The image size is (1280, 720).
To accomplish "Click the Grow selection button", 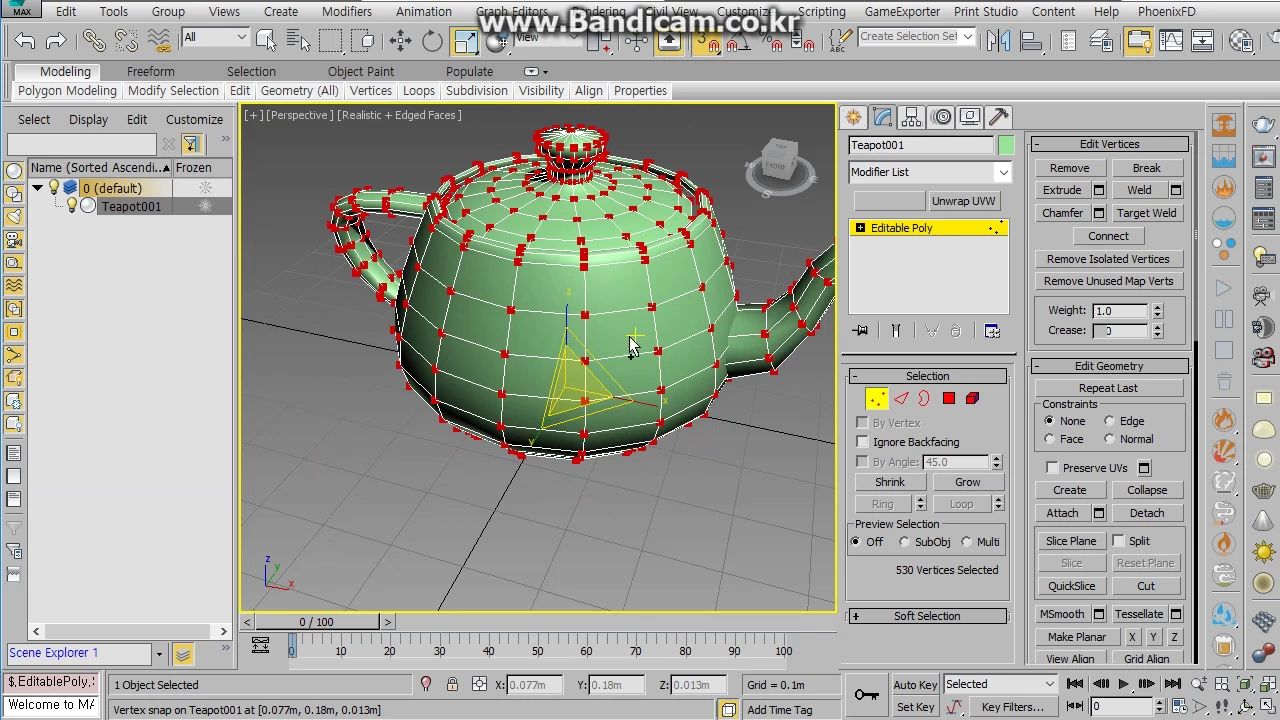I will coord(967,482).
